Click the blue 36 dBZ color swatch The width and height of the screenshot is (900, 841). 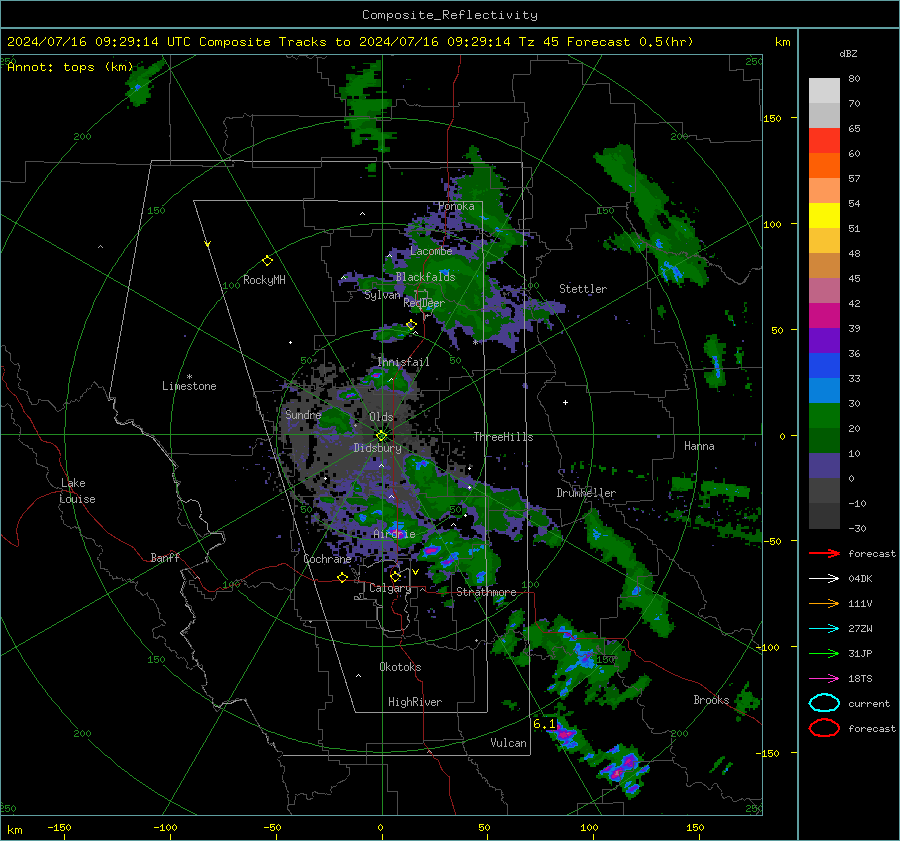pyautogui.click(x=824, y=365)
